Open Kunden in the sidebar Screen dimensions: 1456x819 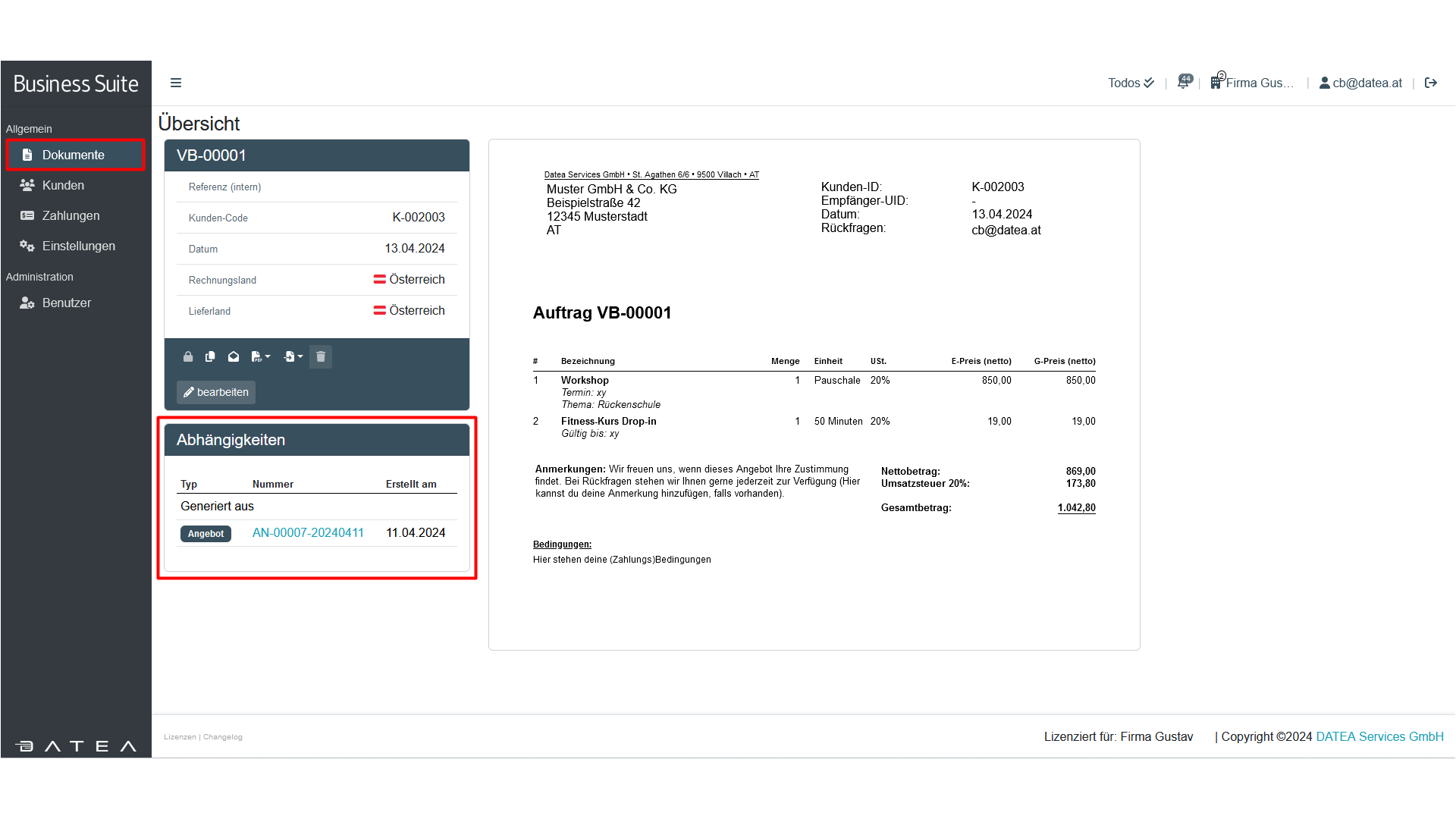tap(63, 185)
